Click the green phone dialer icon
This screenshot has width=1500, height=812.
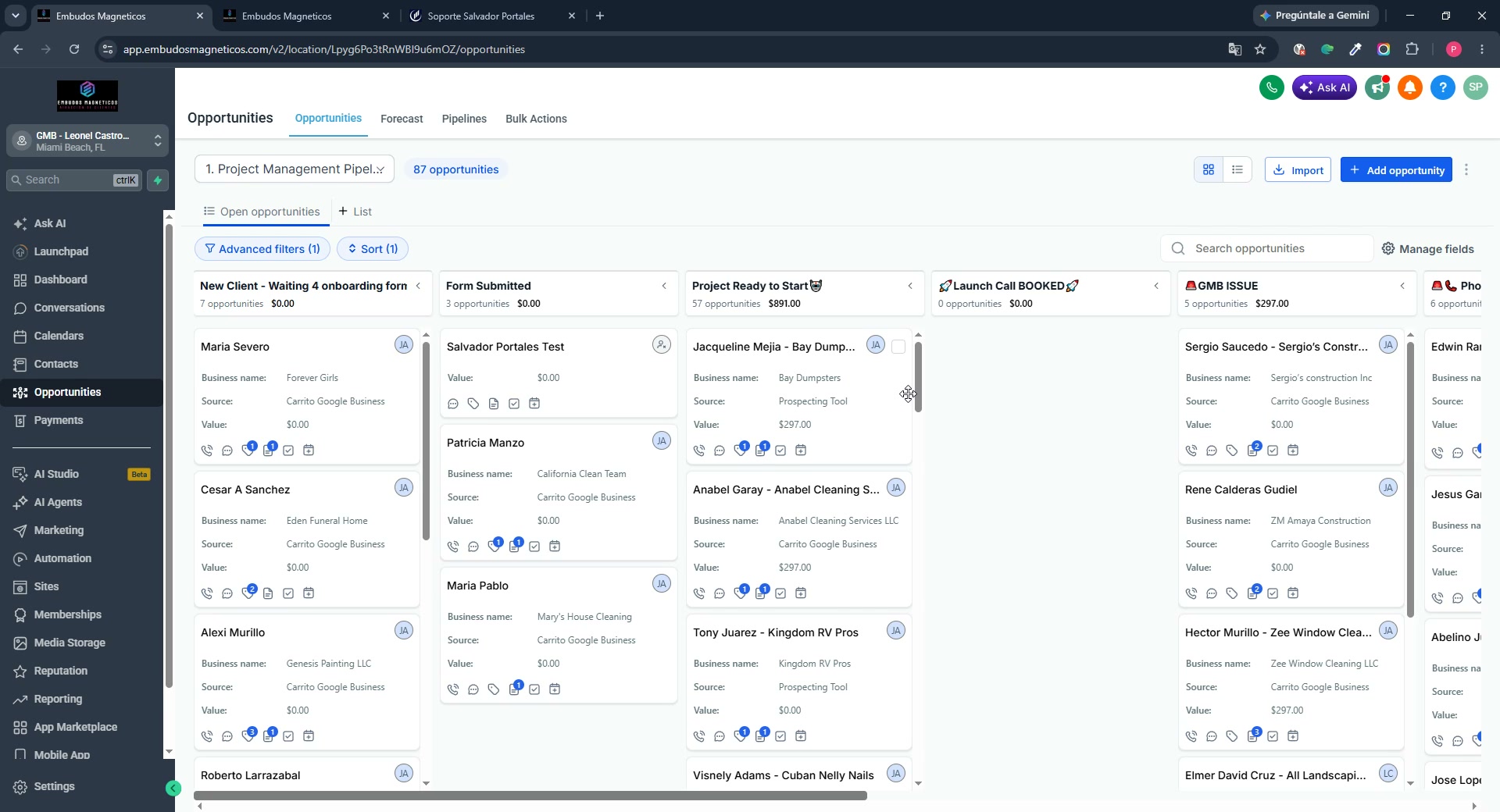(1271, 87)
